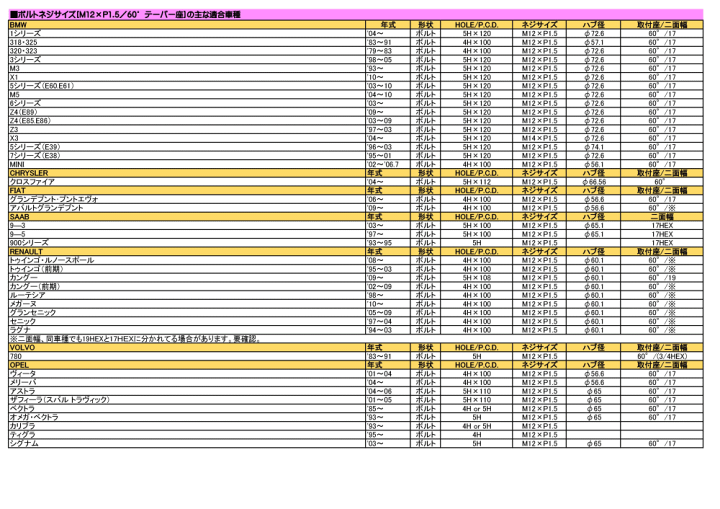Screen dimensions: 720x509
Task: Select the 5H×112 P.C.D. cell
Action: [x=477, y=182]
